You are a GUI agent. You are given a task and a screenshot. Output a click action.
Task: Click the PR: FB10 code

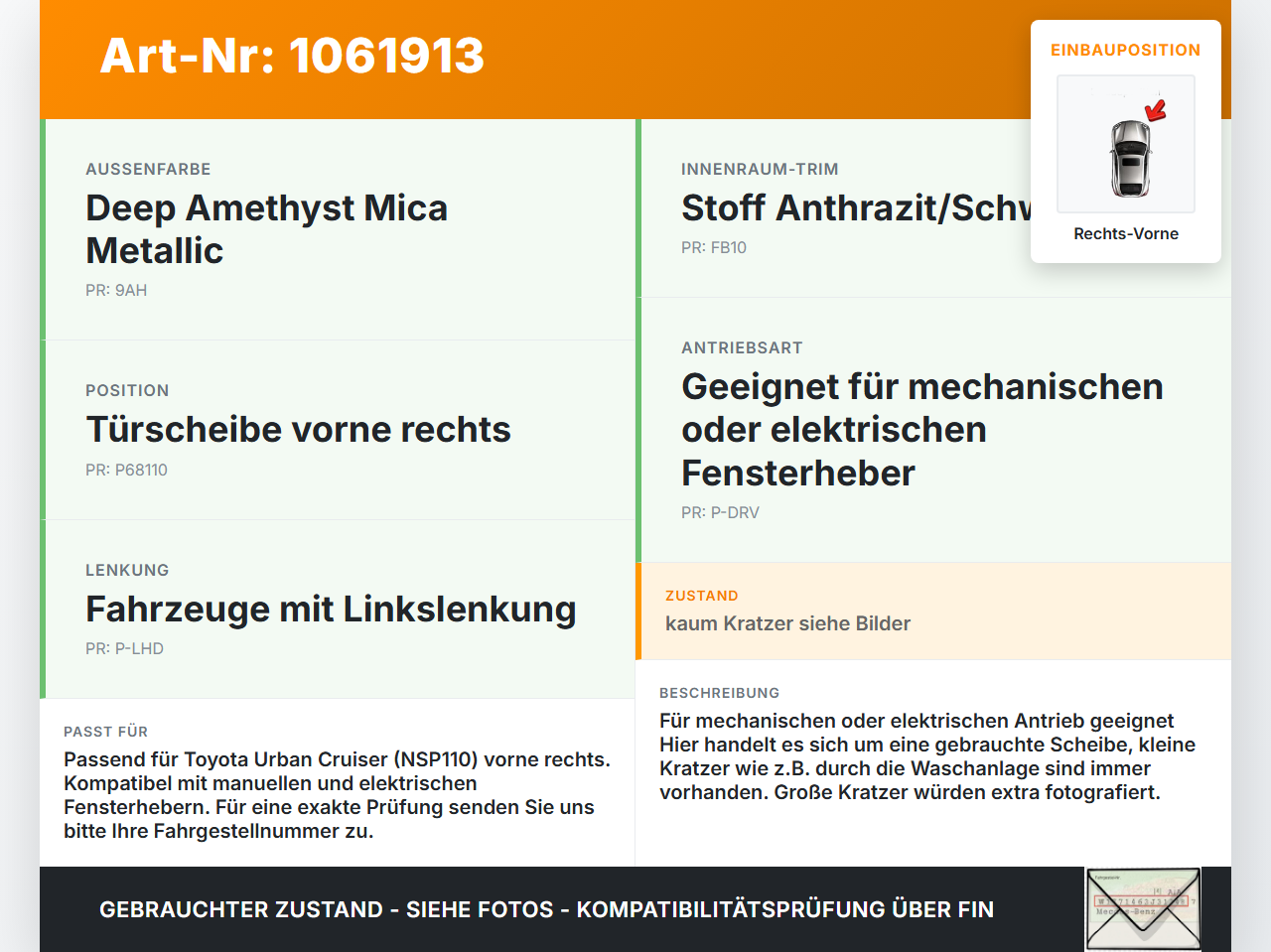click(714, 247)
